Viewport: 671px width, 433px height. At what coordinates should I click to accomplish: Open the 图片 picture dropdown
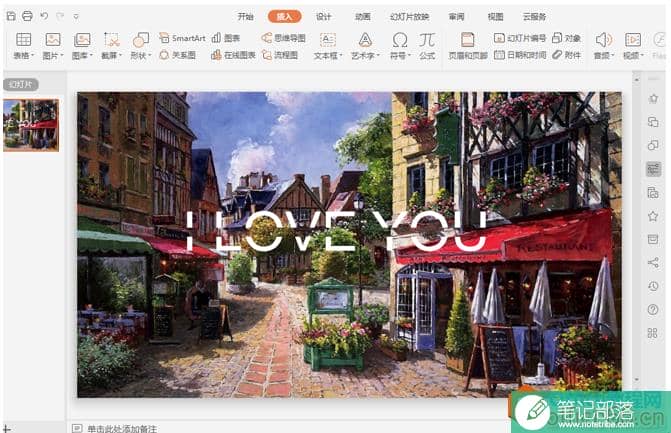[53, 46]
